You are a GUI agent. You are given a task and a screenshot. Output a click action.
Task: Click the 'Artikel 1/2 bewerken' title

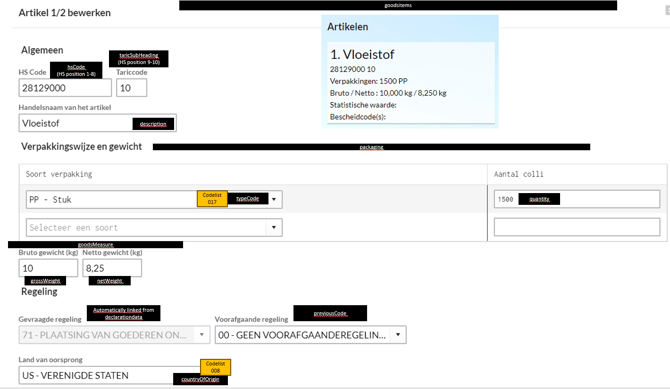(x=65, y=13)
